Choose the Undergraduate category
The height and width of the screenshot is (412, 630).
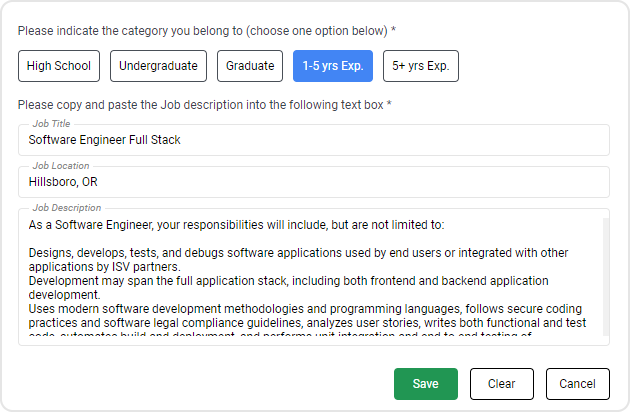coord(158,66)
